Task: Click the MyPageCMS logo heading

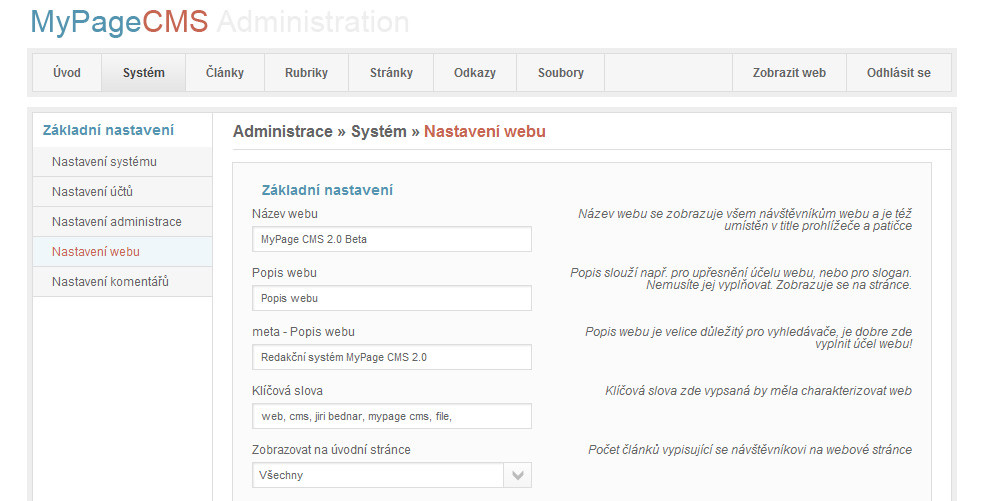Action: pos(119,23)
